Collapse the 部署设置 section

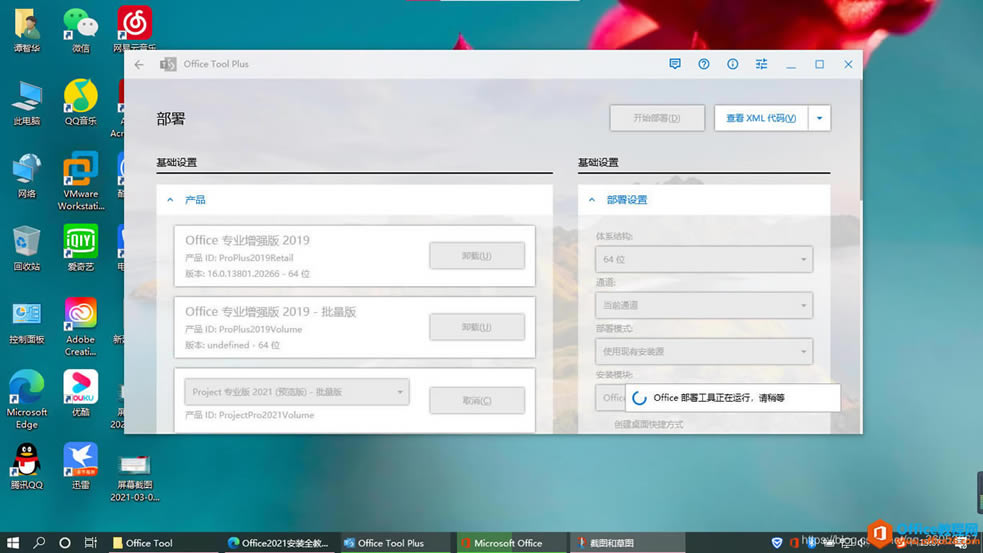click(x=592, y=200)
